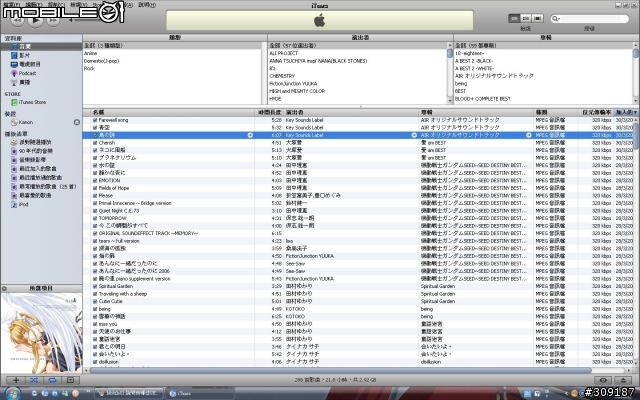
Task: Click the arrow icon in selected row's album cell
Action: coord(529,135)
